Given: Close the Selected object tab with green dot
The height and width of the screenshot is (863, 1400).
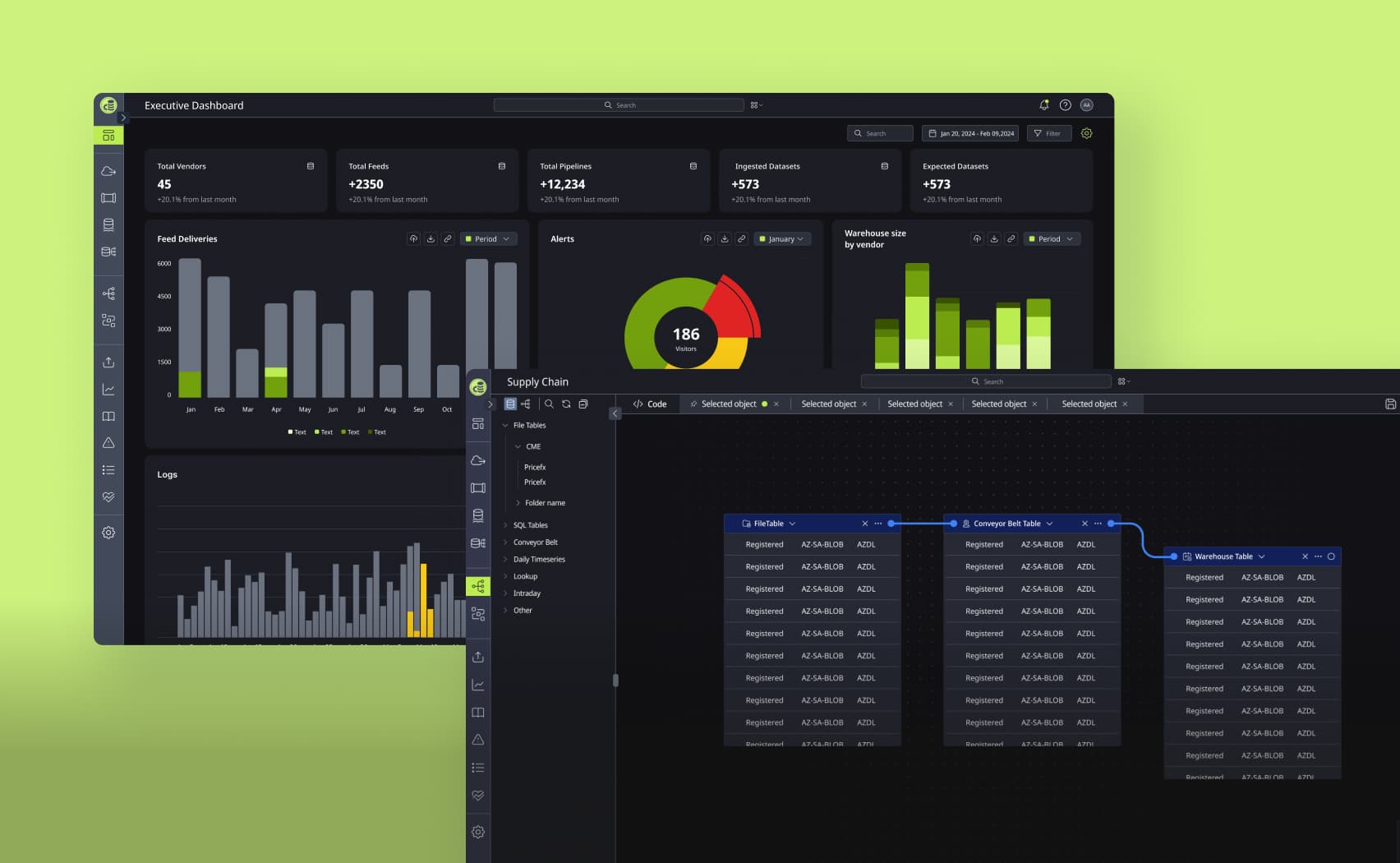Looking at the screenshot, I should click(776, 404).
